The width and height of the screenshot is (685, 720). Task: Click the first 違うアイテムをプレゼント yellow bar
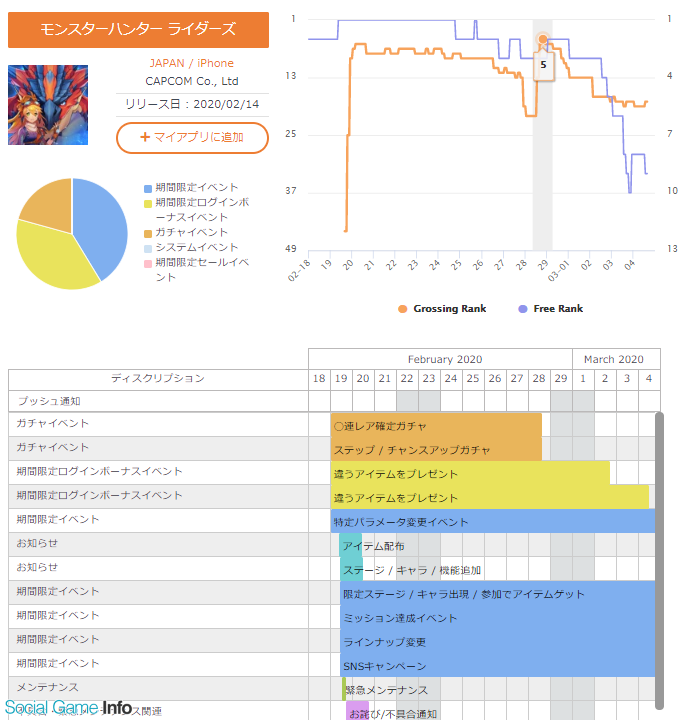point(470,473)
